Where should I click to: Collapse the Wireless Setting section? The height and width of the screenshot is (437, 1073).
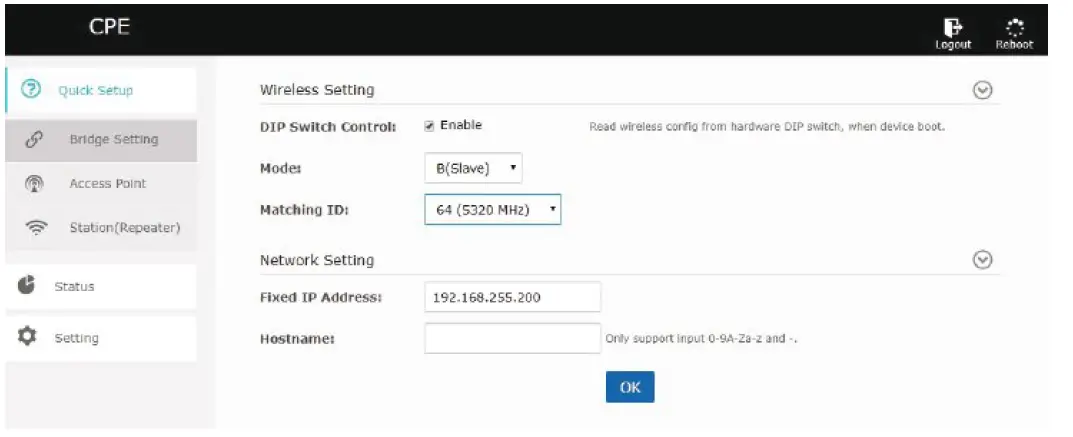pos(982,90)
